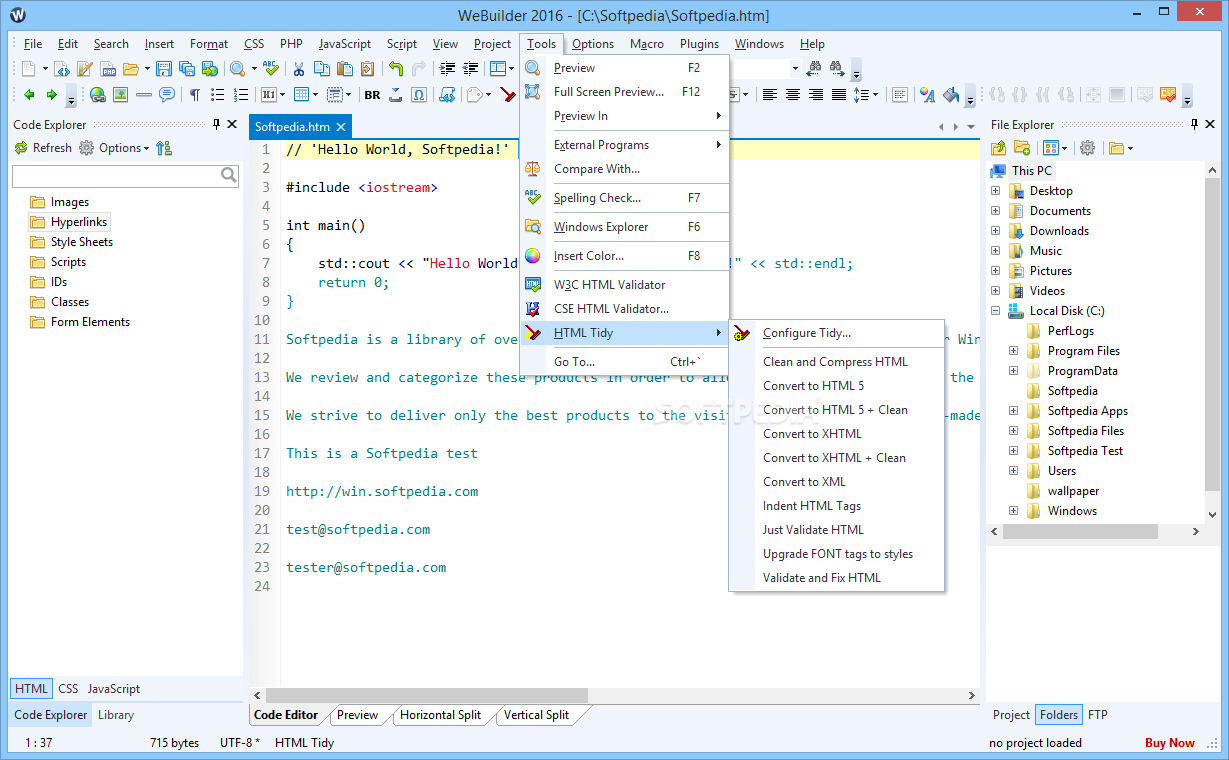Open the special character omega tool
The image size is (1229, 760).
point(419,95)
